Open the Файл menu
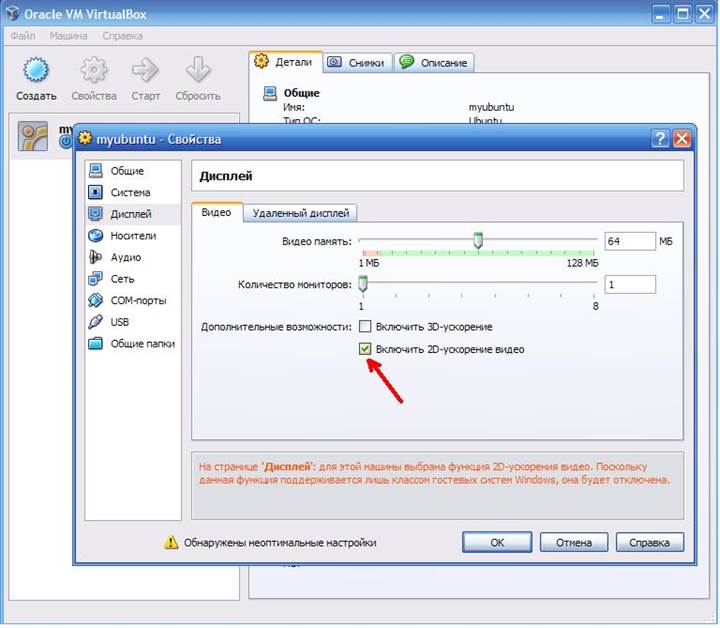This screenshot has height=628, width=720. tap(22, 36)
